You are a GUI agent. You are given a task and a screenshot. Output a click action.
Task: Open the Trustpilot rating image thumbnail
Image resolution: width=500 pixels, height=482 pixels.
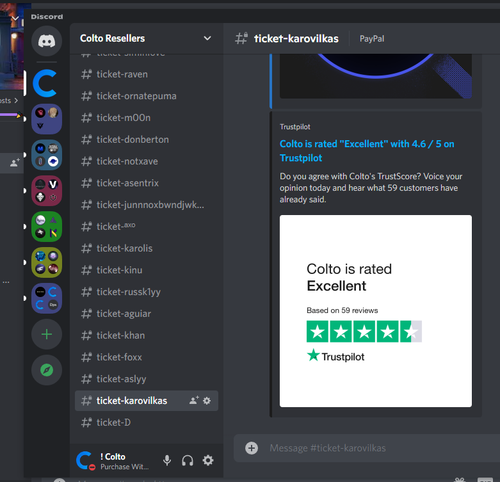point(376,311)
